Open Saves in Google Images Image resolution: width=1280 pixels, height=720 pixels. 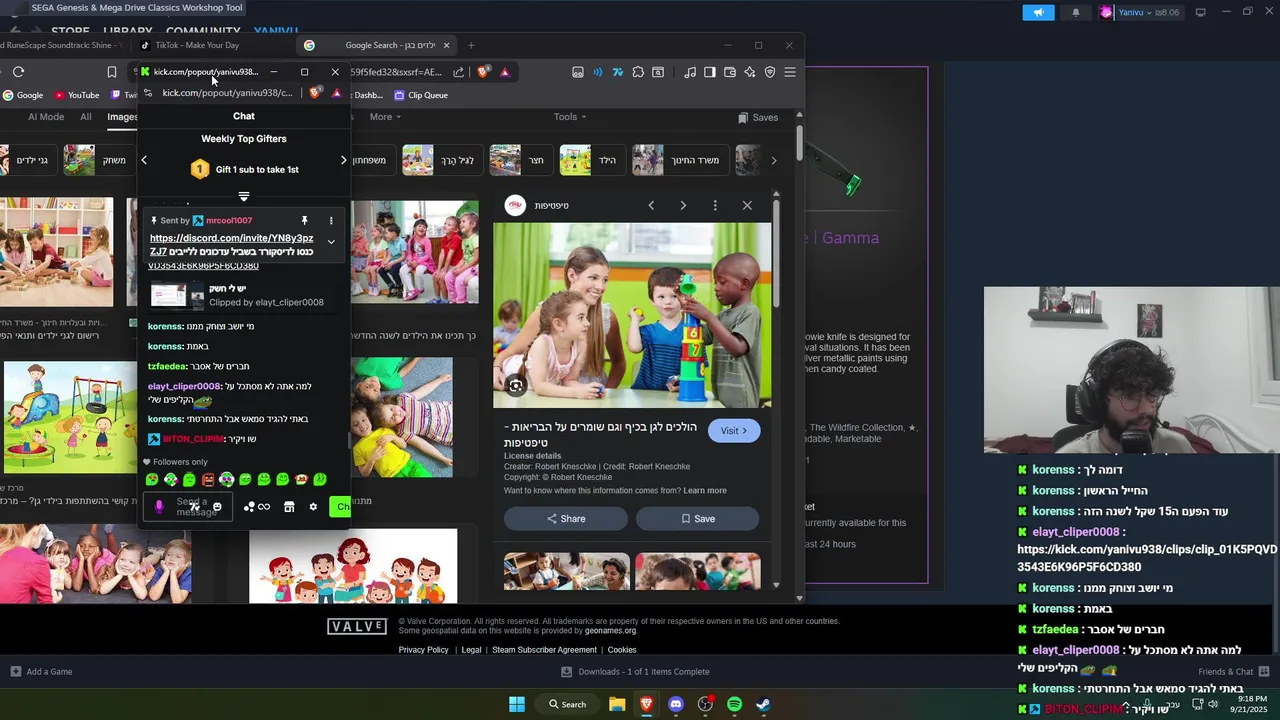[x=758, y=117]
